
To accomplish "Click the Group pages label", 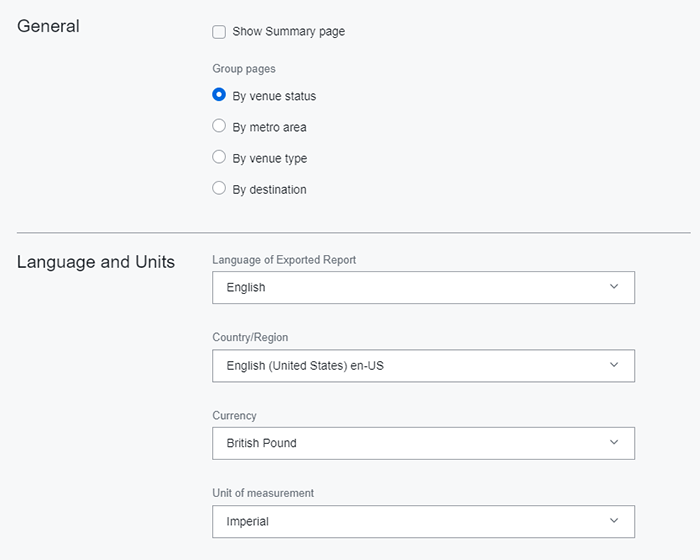I will (x=244, y=69).
